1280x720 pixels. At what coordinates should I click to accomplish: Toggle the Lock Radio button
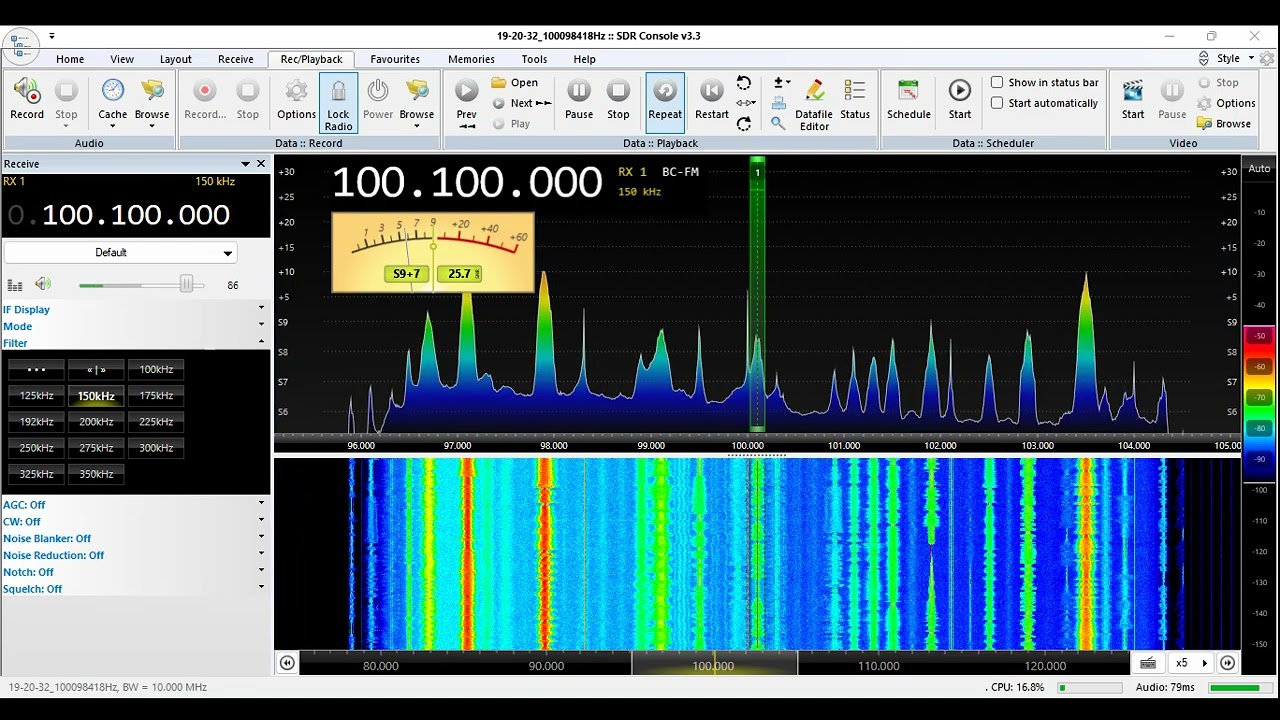pyautogui.click(x=338, y=104)
